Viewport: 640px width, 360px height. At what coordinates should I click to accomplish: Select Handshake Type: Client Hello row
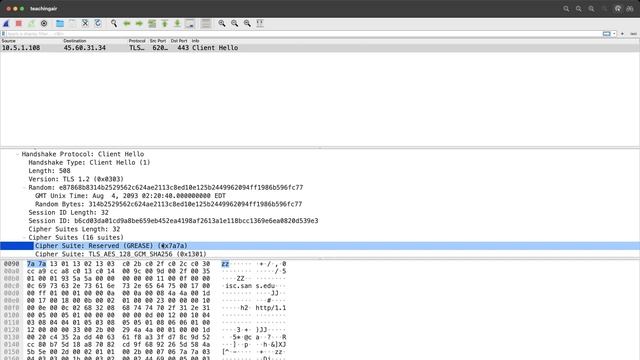tap(320, 162)
